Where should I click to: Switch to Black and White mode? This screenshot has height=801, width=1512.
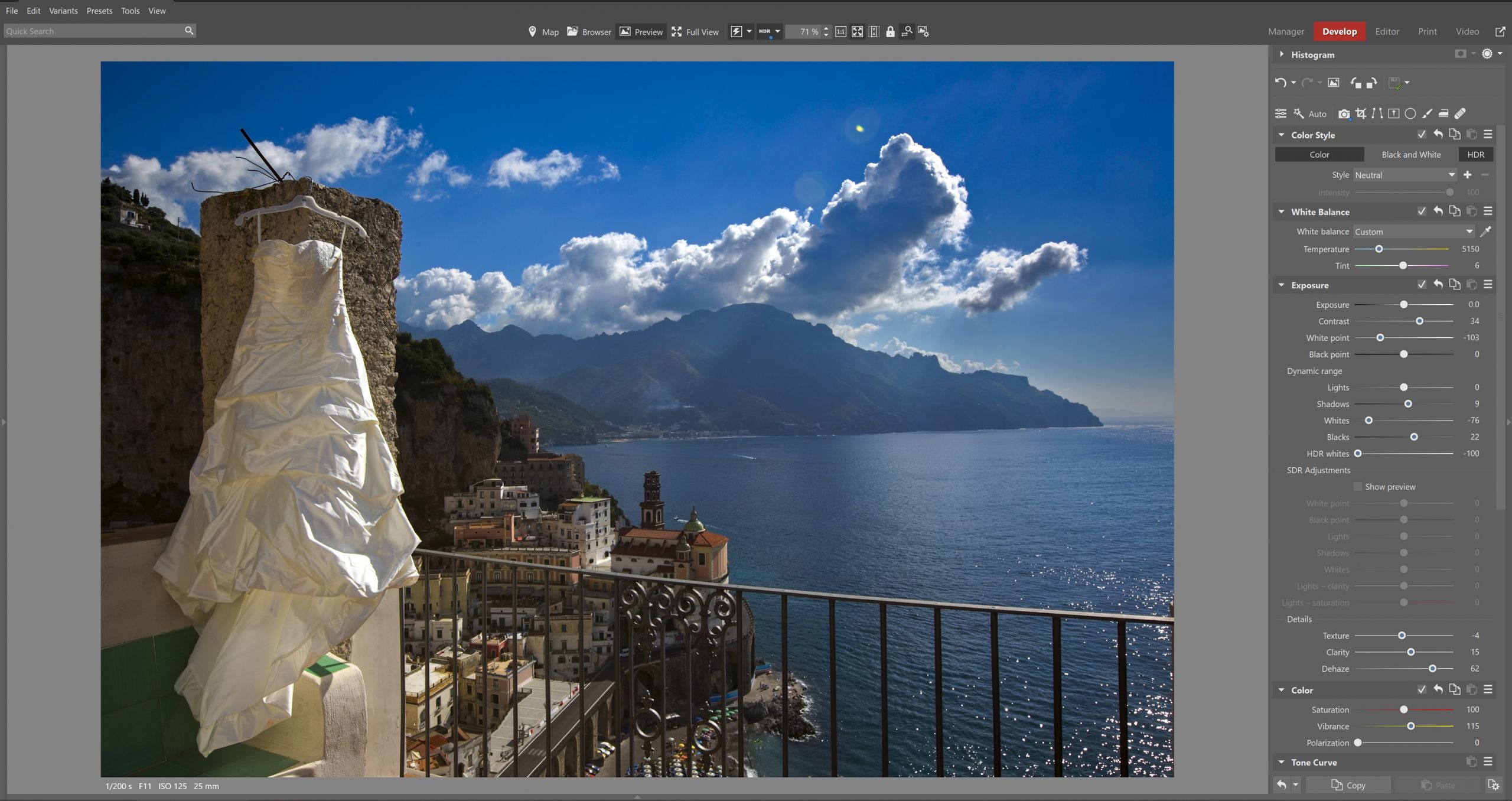[1412, 154]
